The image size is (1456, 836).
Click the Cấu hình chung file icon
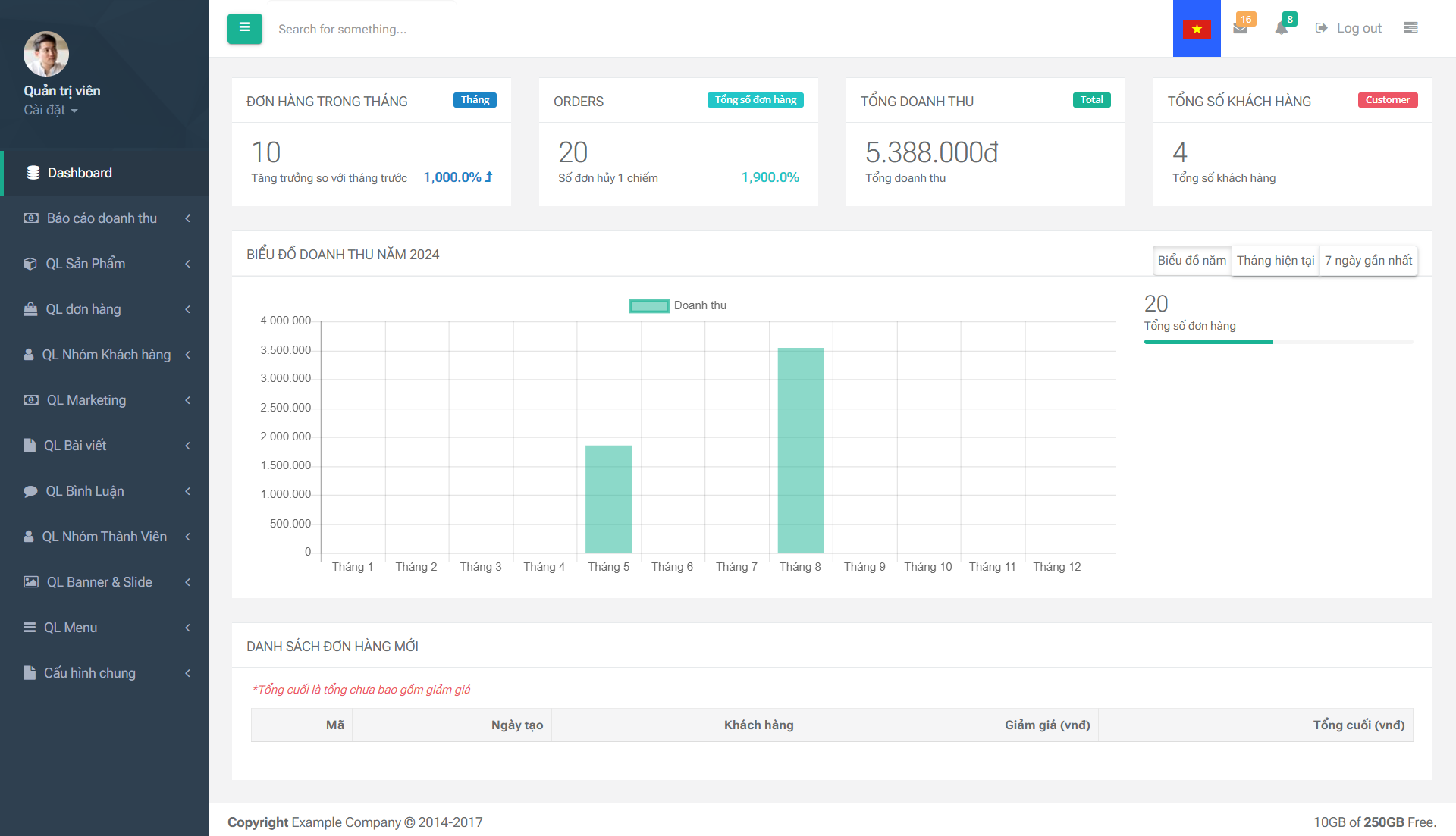click(30, 673)
